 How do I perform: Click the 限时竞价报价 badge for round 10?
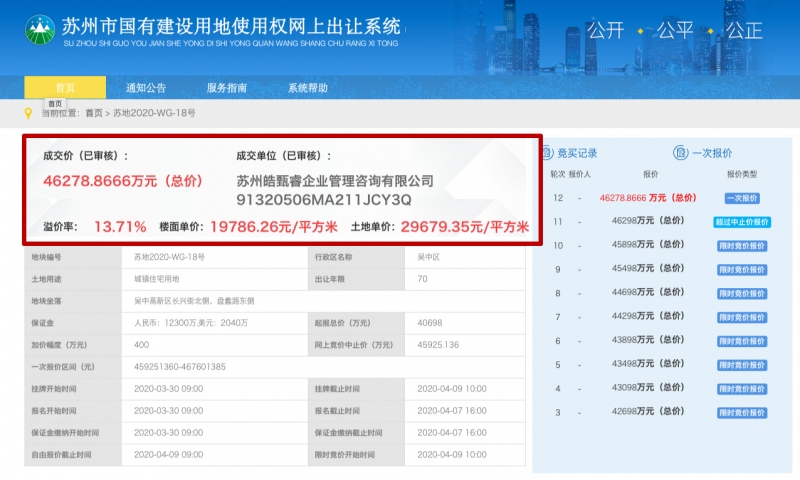pos(742,245)
